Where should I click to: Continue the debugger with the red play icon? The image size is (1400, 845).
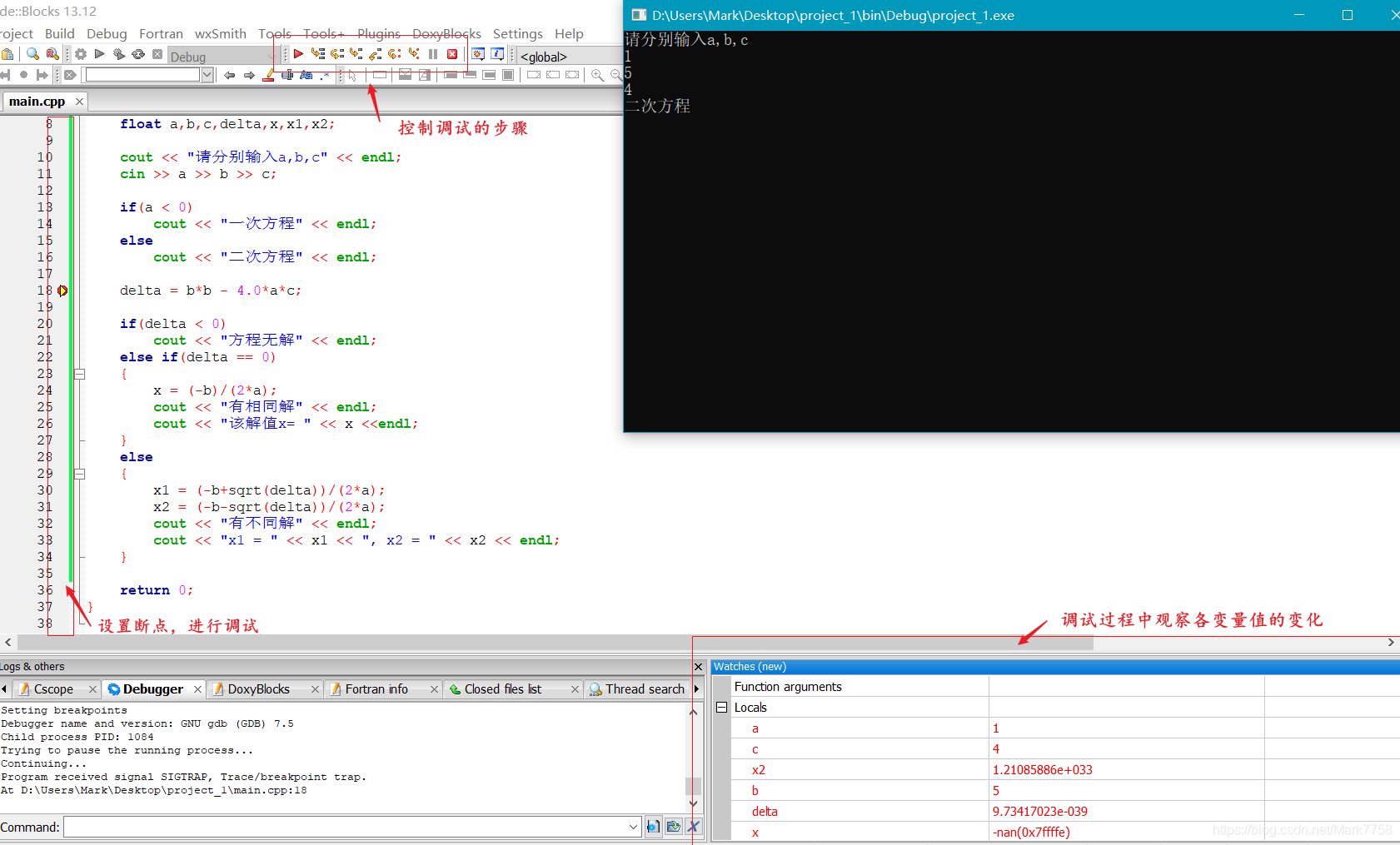pos(298,54)
